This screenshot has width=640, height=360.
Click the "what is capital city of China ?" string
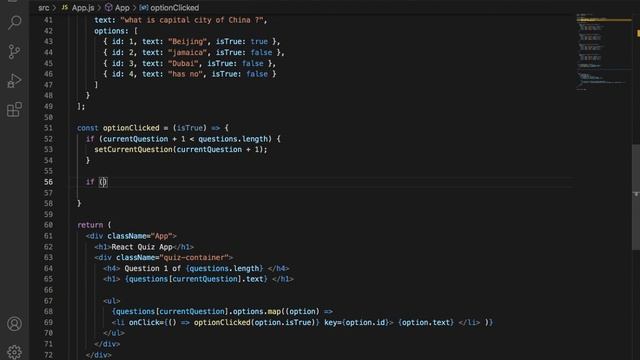tap(191, 20)
